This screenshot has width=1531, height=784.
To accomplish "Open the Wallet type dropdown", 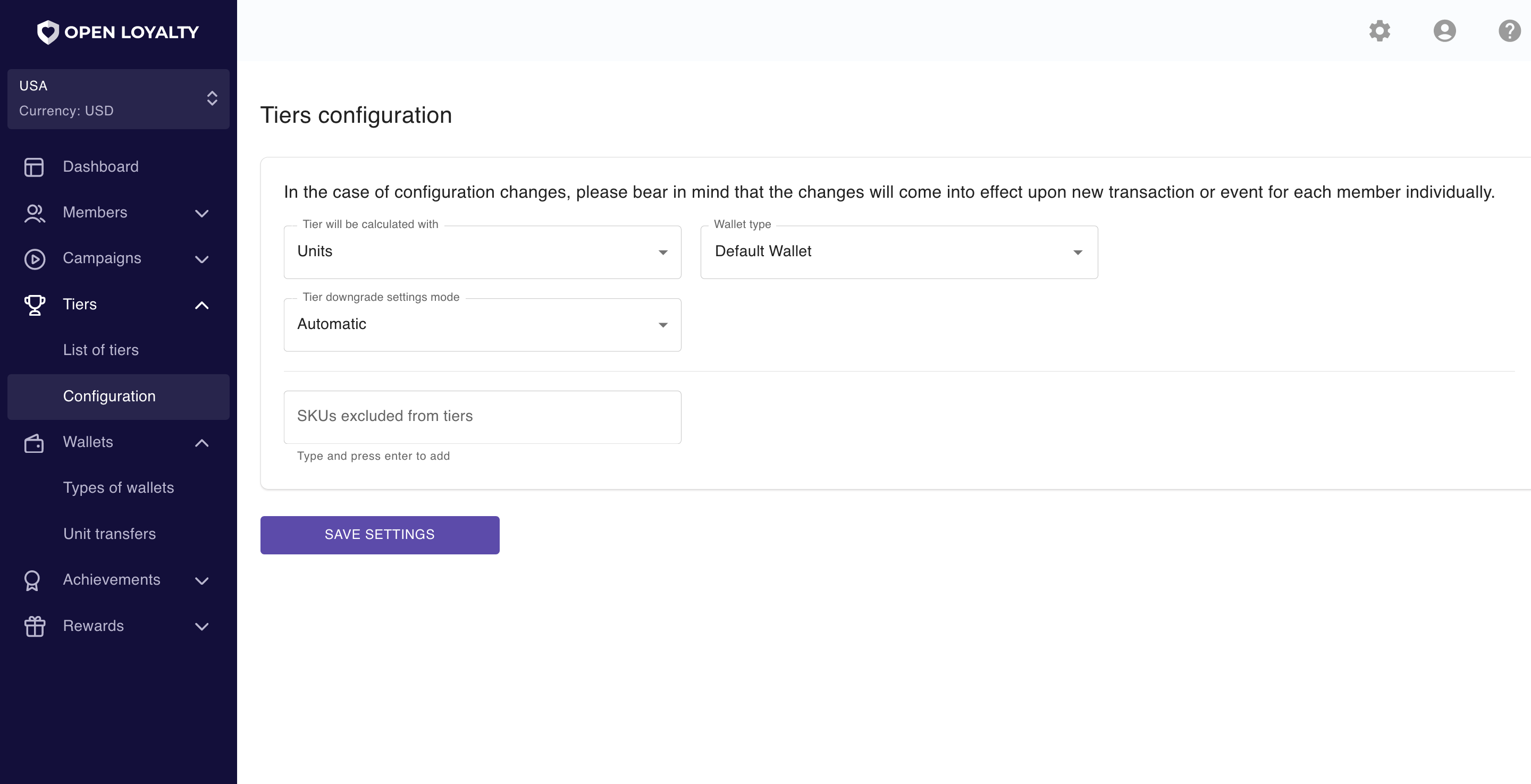I will 898,252.
